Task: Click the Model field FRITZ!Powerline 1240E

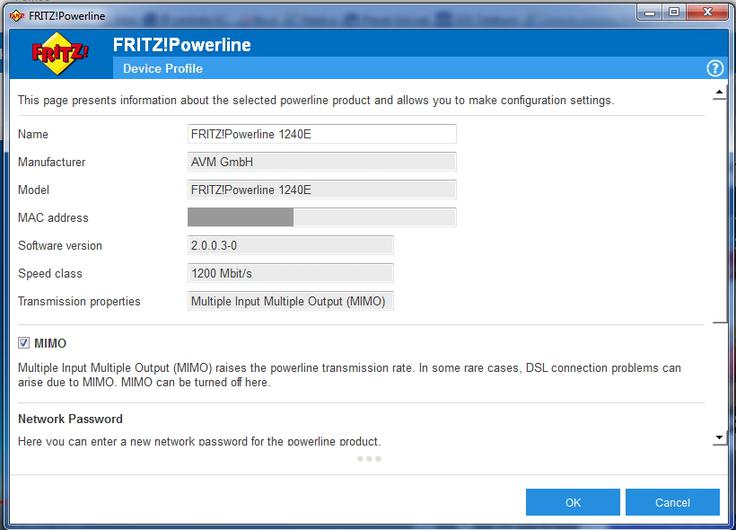Action: [322, 190]
